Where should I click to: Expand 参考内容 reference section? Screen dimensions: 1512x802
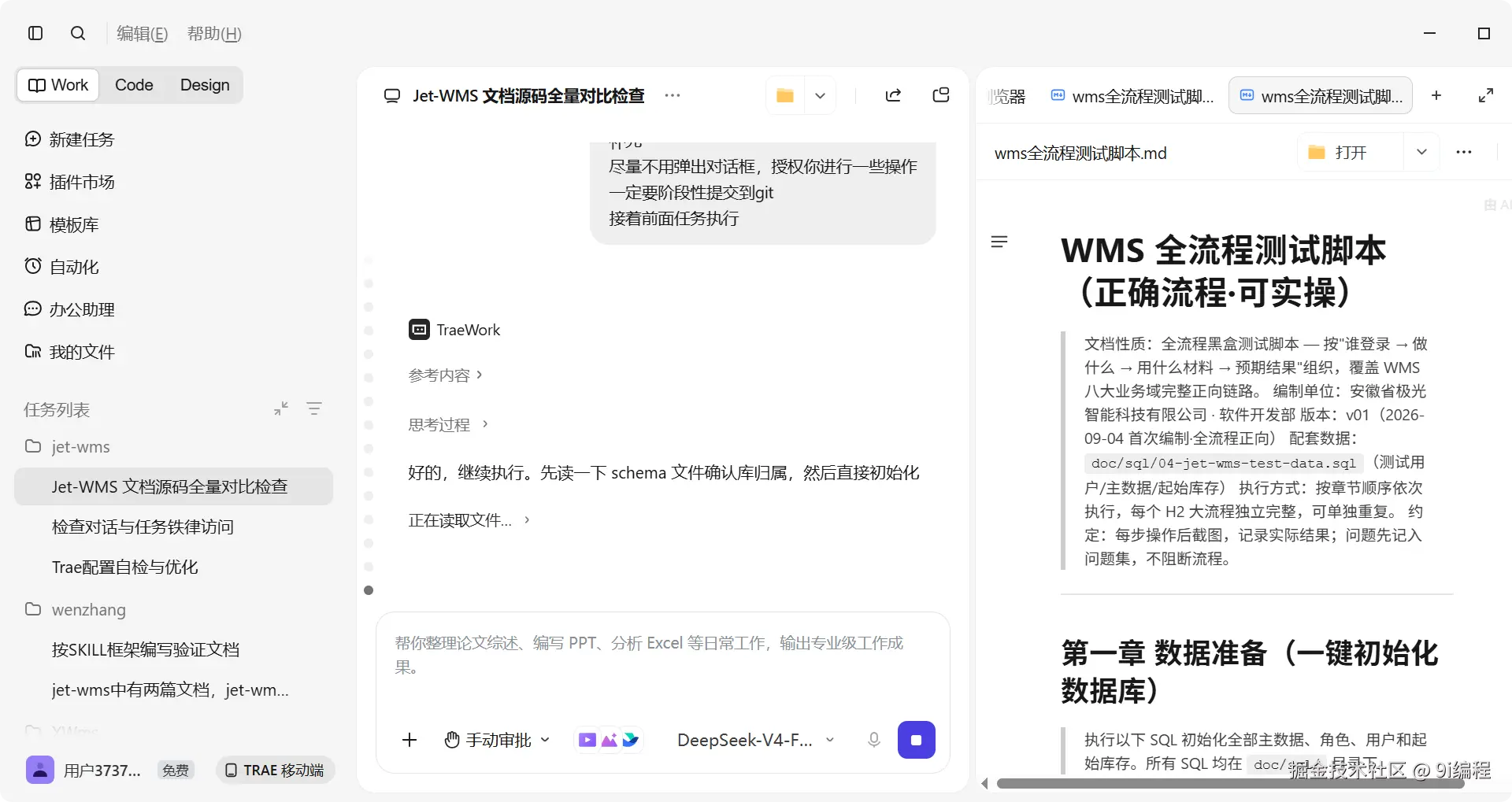click(446, 375)
